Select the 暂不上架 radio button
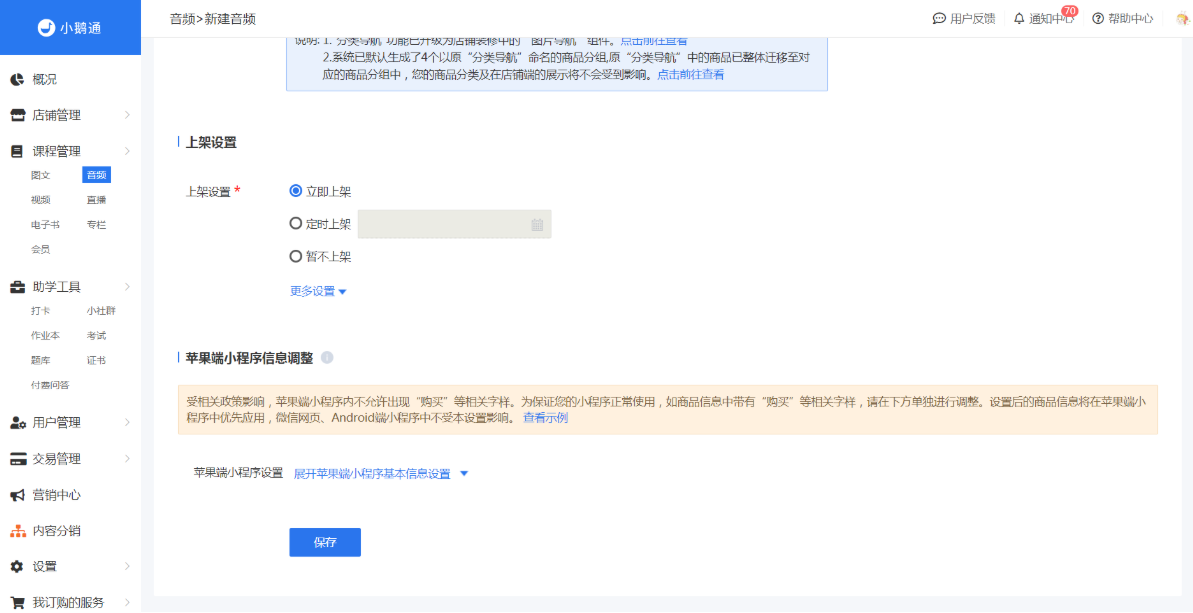 click(x=296, y=256)
